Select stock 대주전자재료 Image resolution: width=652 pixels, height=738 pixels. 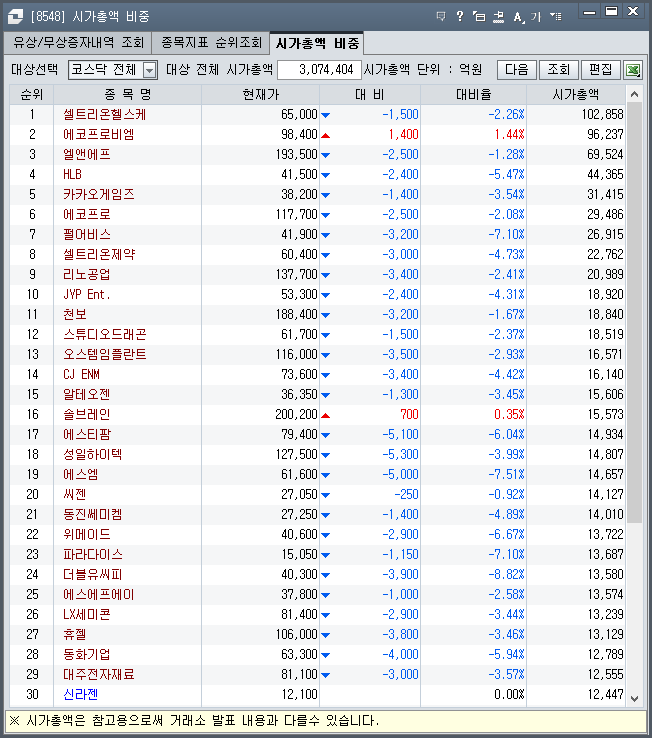point(99,674)
